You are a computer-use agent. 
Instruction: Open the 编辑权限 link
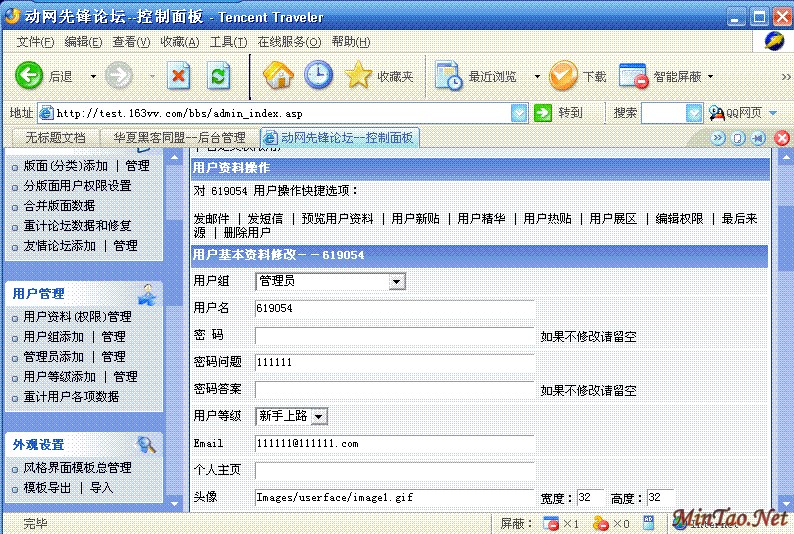[x=679, y=218]
